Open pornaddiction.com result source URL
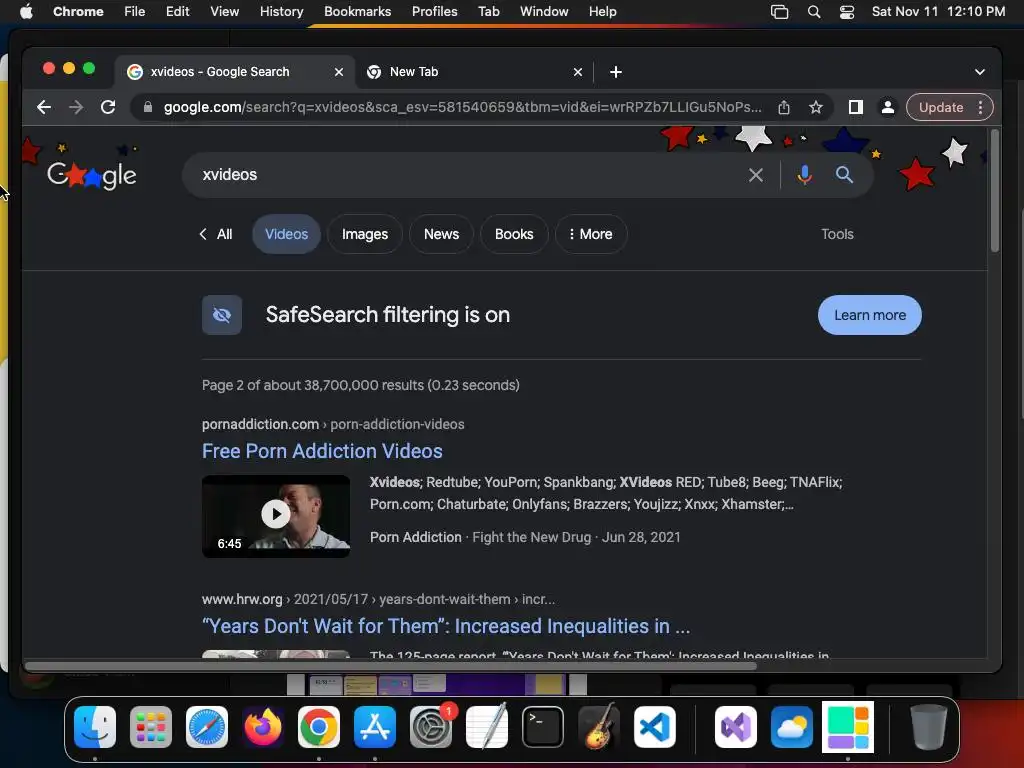The height and width of the screenshot is (768, 1024). pyautogui.click(x=333, y=424)
